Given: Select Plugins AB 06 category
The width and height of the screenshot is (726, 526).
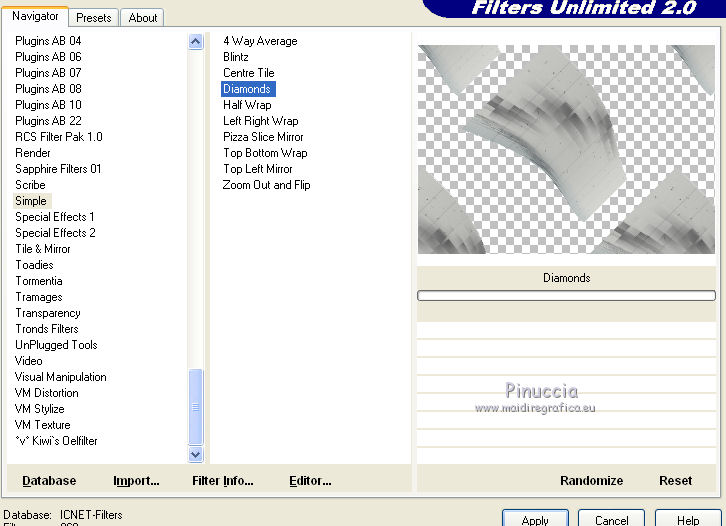Looking at the screenshot, I should [48, 57].
